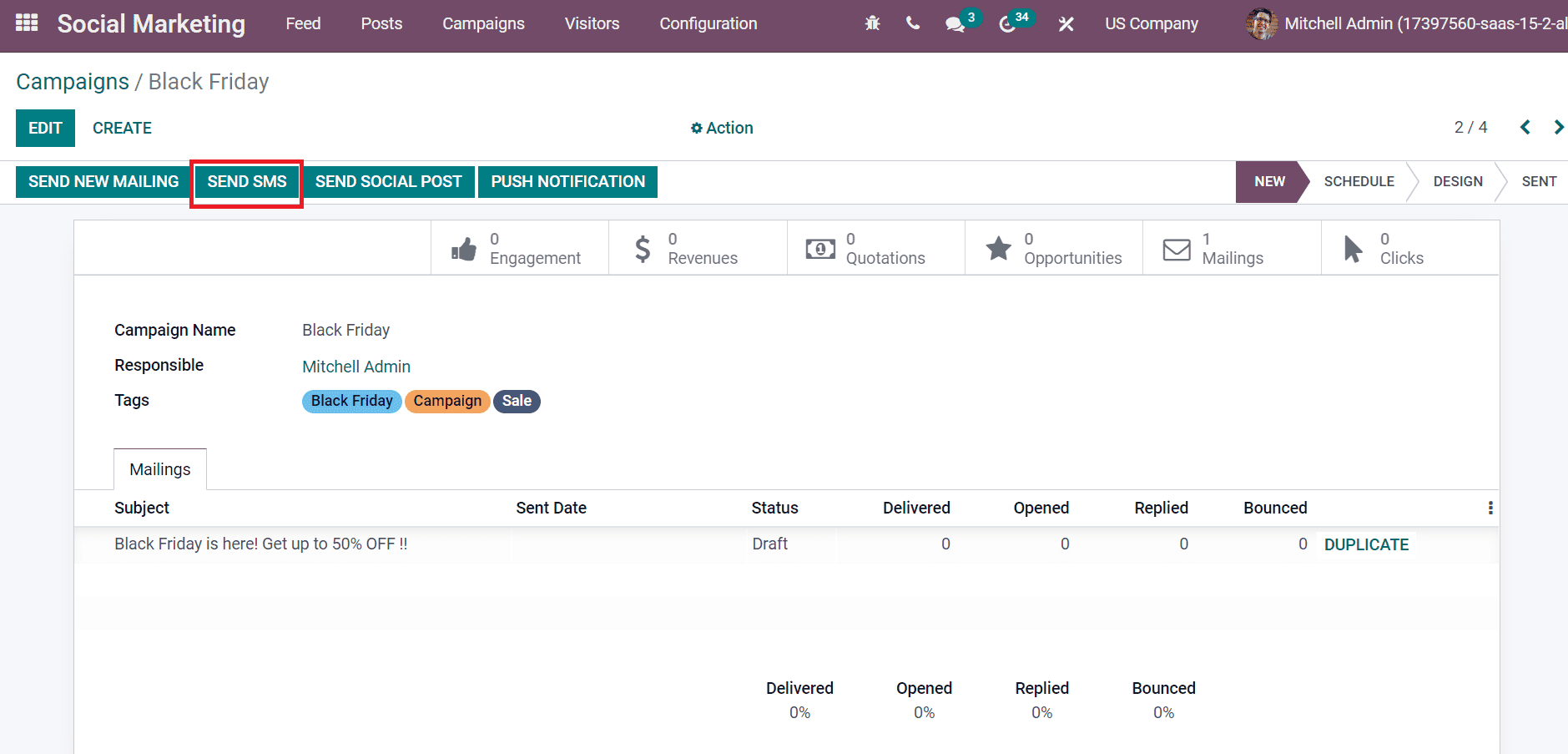1568x754 pixels.
Task: Sort by Bounced column header
Action: [x=1275, y=508]
